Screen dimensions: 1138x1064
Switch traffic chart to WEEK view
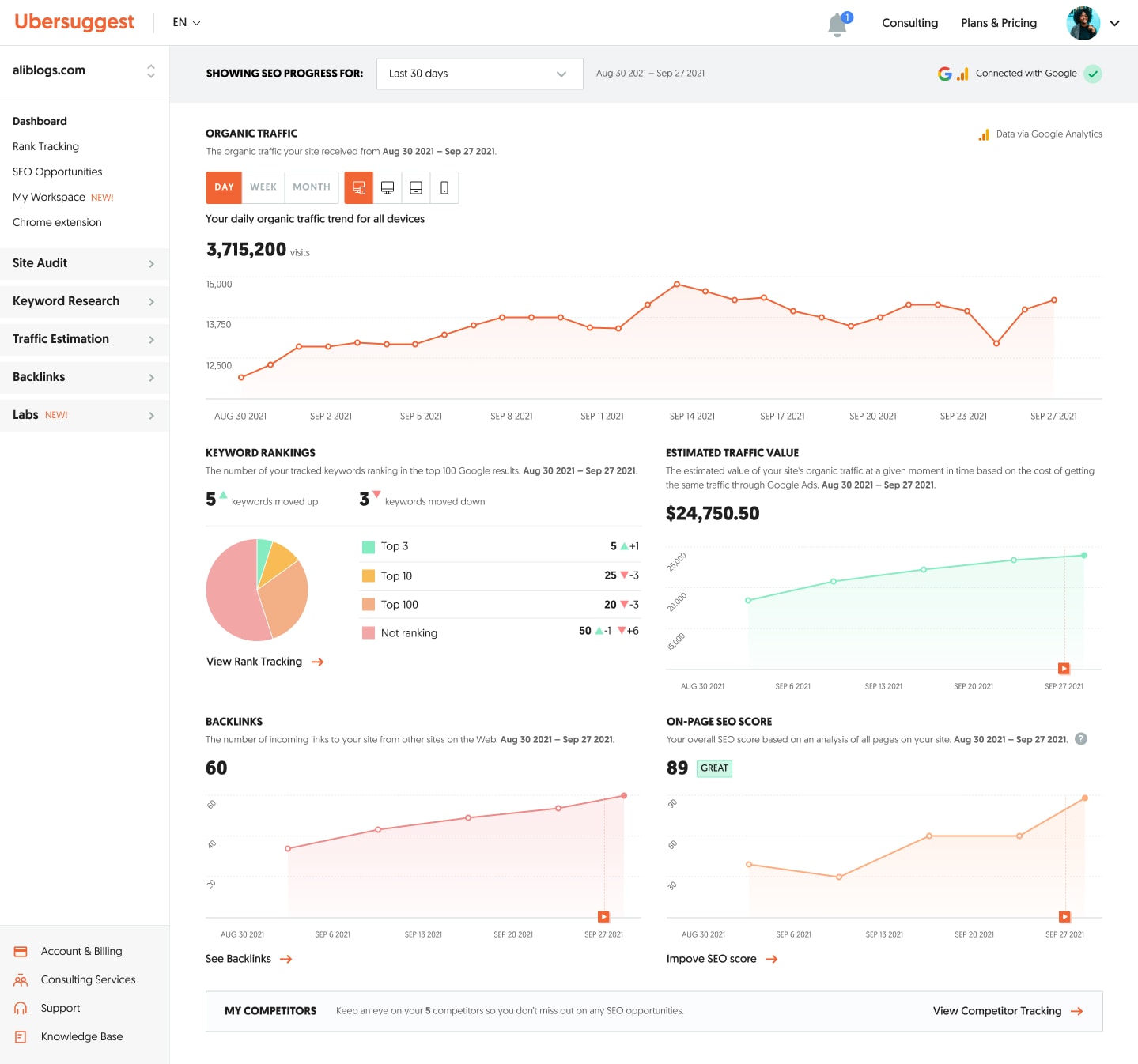point(263,188)
